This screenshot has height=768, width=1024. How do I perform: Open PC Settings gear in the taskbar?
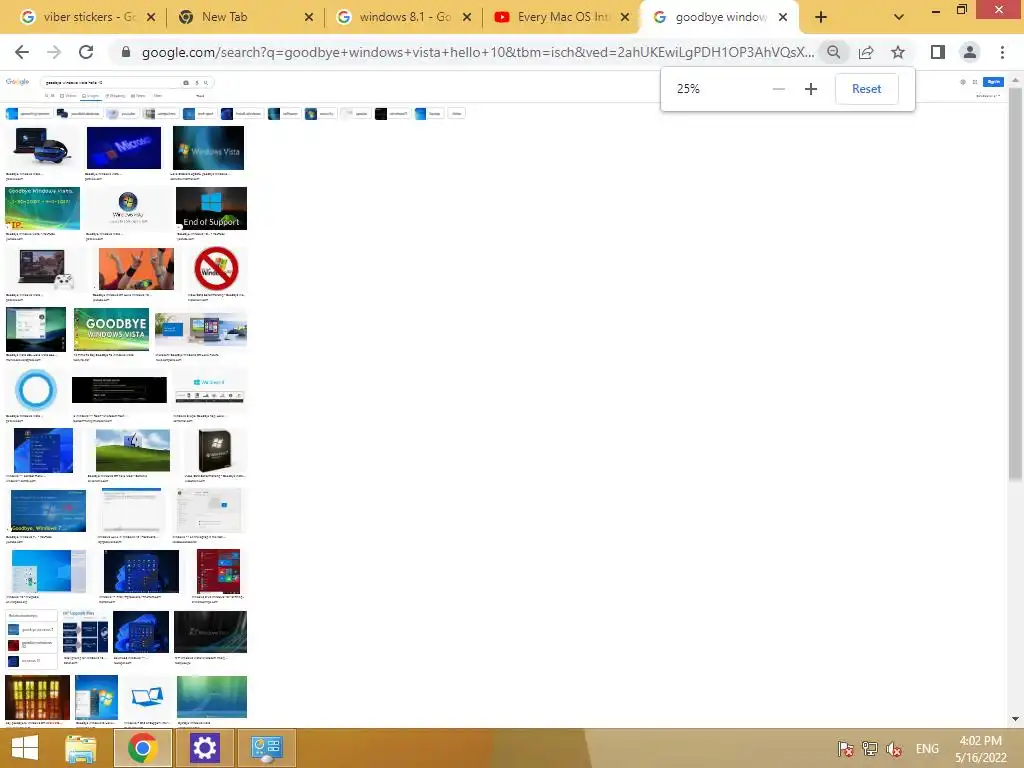(204, 748)
